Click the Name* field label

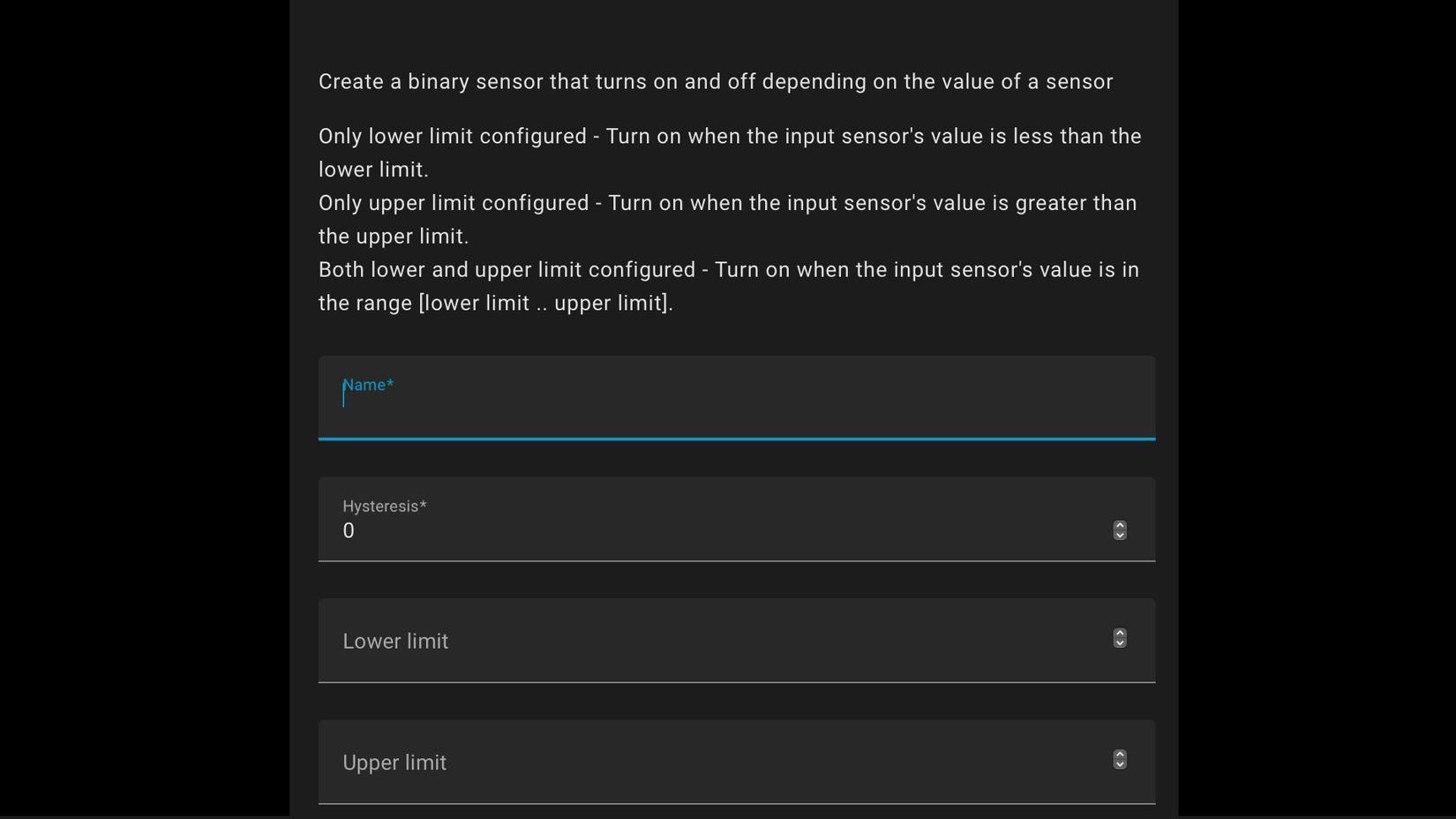pyautogui.click(x=368, y=385)
